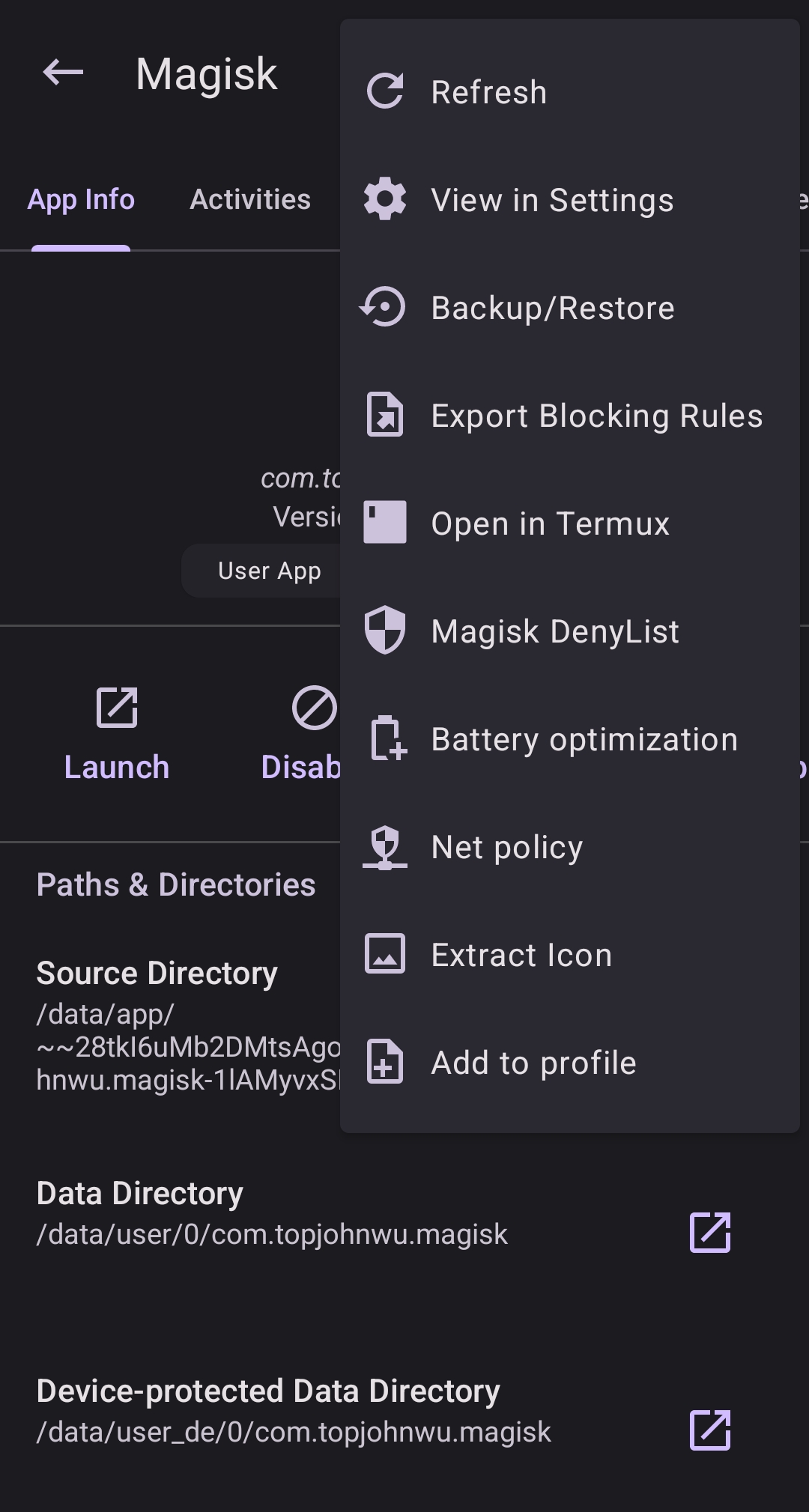The image size is (809, 1512).
Task: Click the Magisk DenyList shield icon
Action: coord(384,631)
